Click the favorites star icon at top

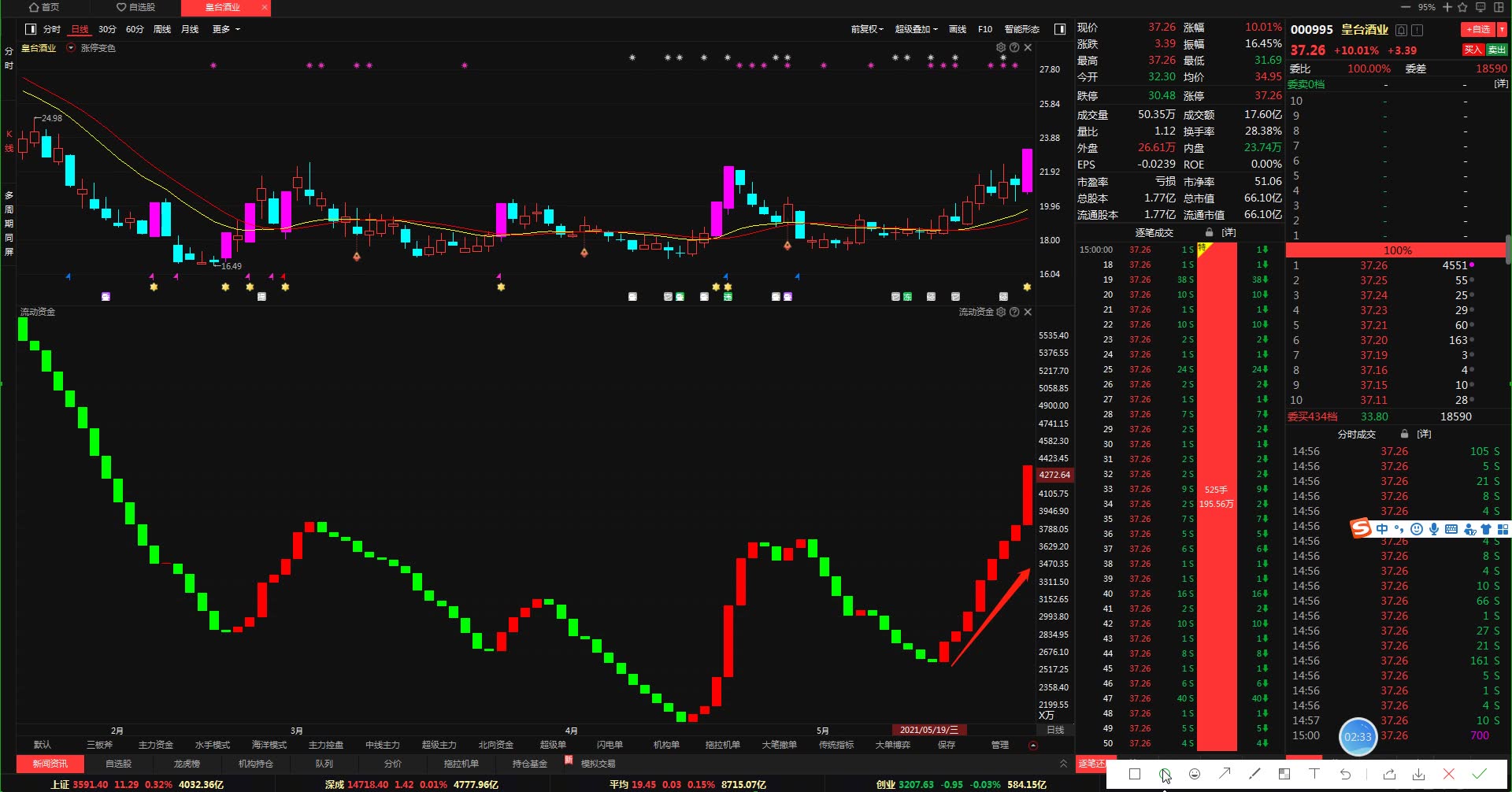[1462, 7]
